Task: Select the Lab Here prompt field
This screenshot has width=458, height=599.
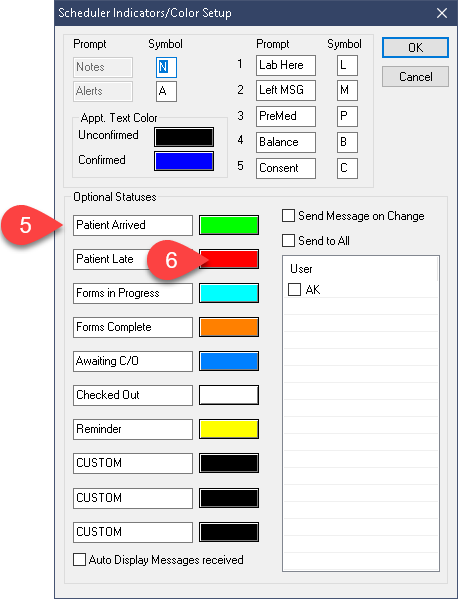Action: [286, 65]
